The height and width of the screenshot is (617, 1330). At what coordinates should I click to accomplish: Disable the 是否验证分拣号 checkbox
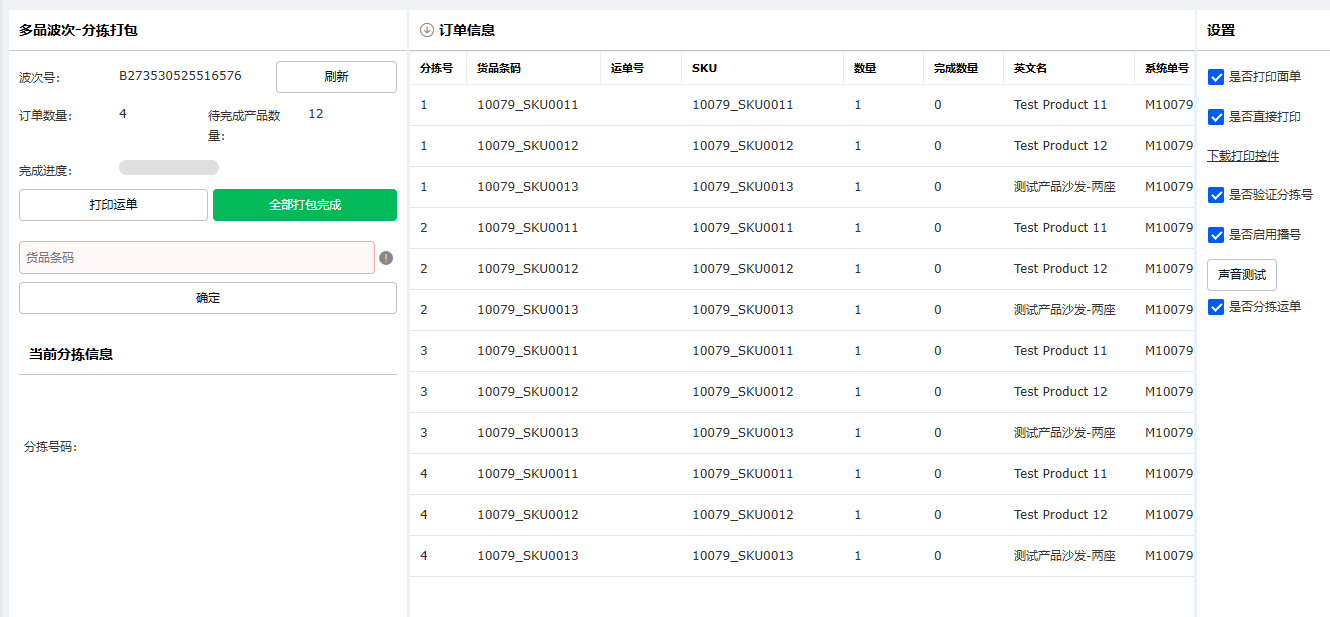(x=1216, y=195)
